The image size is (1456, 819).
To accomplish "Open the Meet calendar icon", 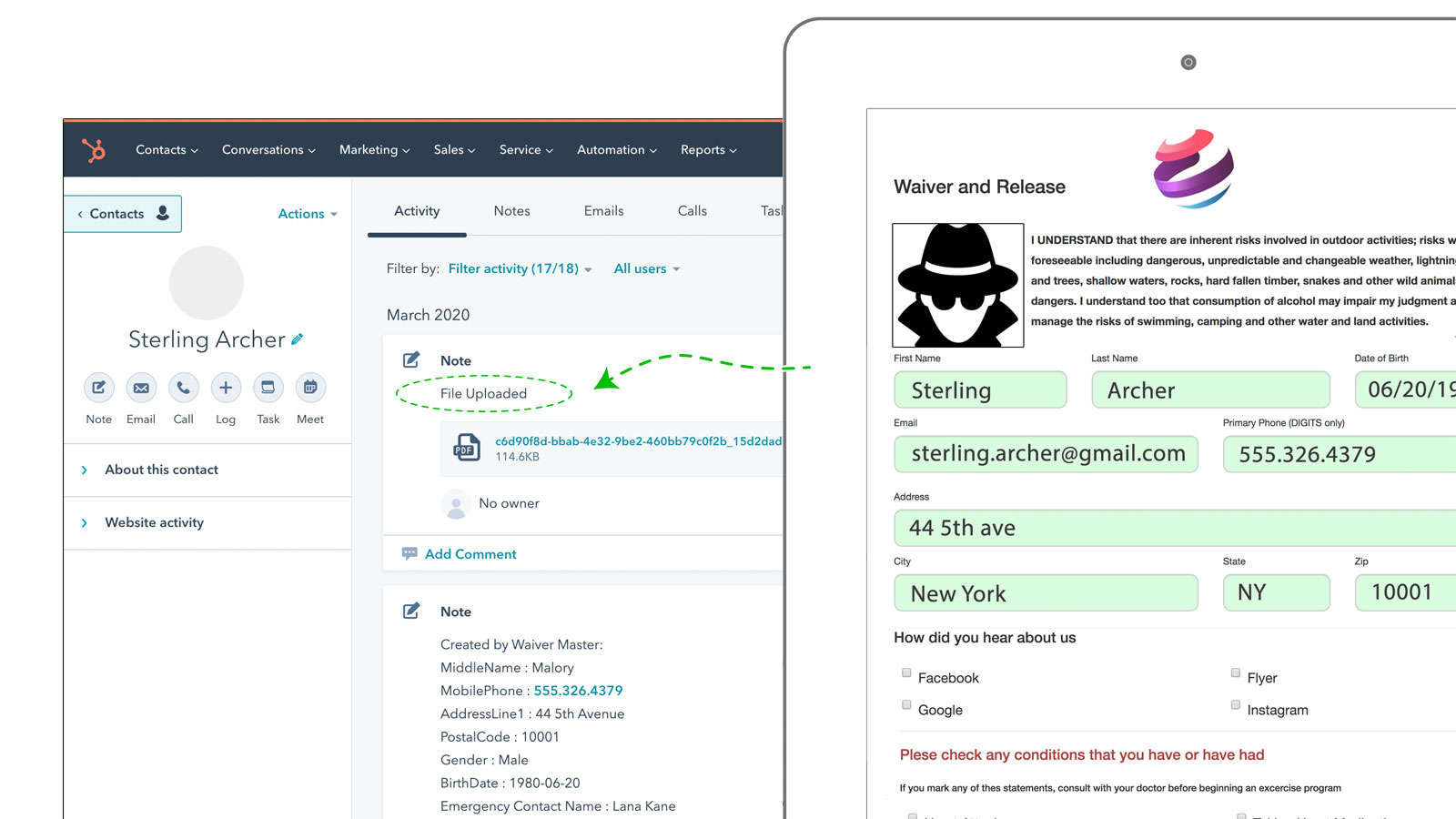I will pos(310,388).
